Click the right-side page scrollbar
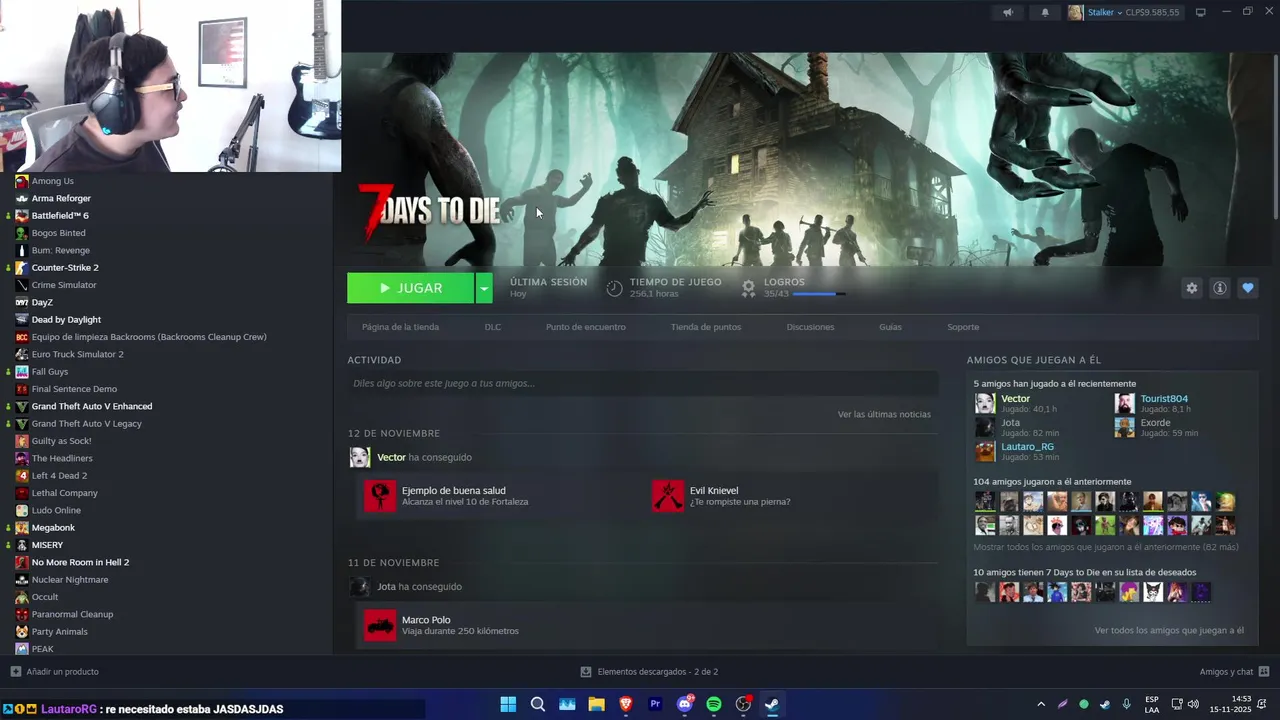The image size is (1280, 720). [1275, 135]
